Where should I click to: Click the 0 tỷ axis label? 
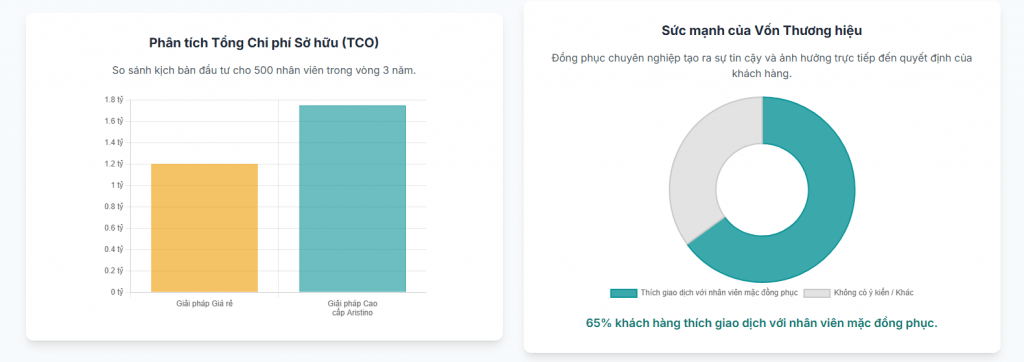(x=116, y=292)
